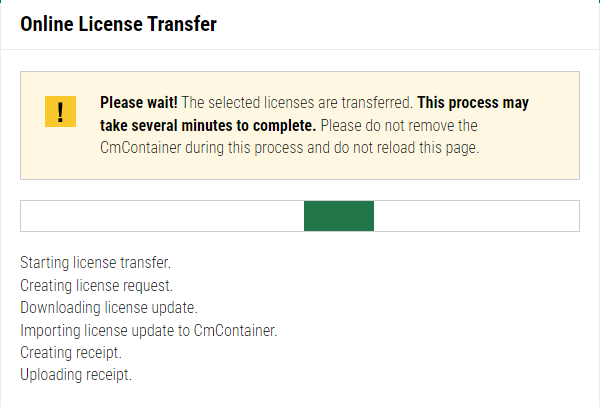Click the "Creating license request." status line

97,285
